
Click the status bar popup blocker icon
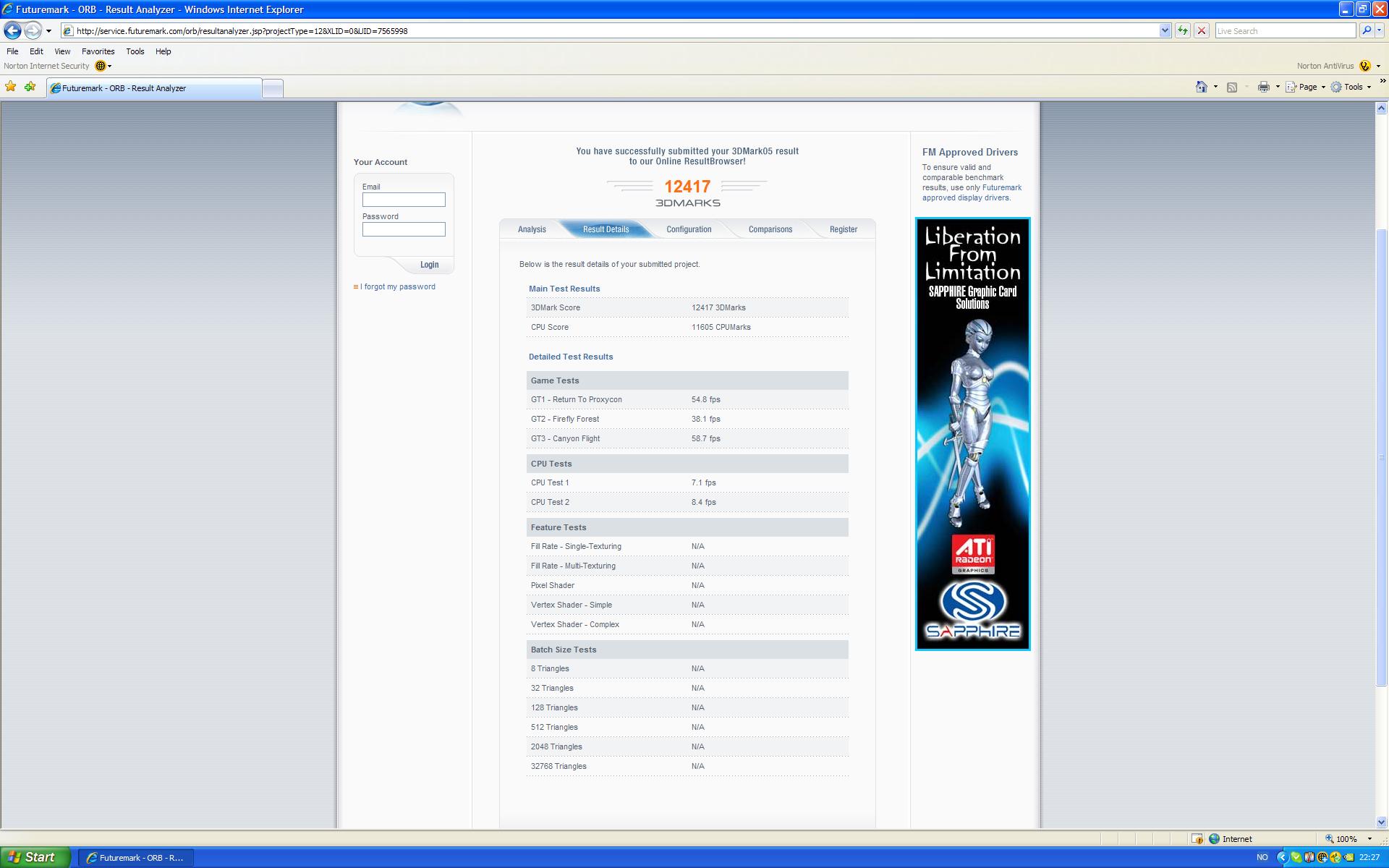pyautogui.click(x=1197, y=839)
